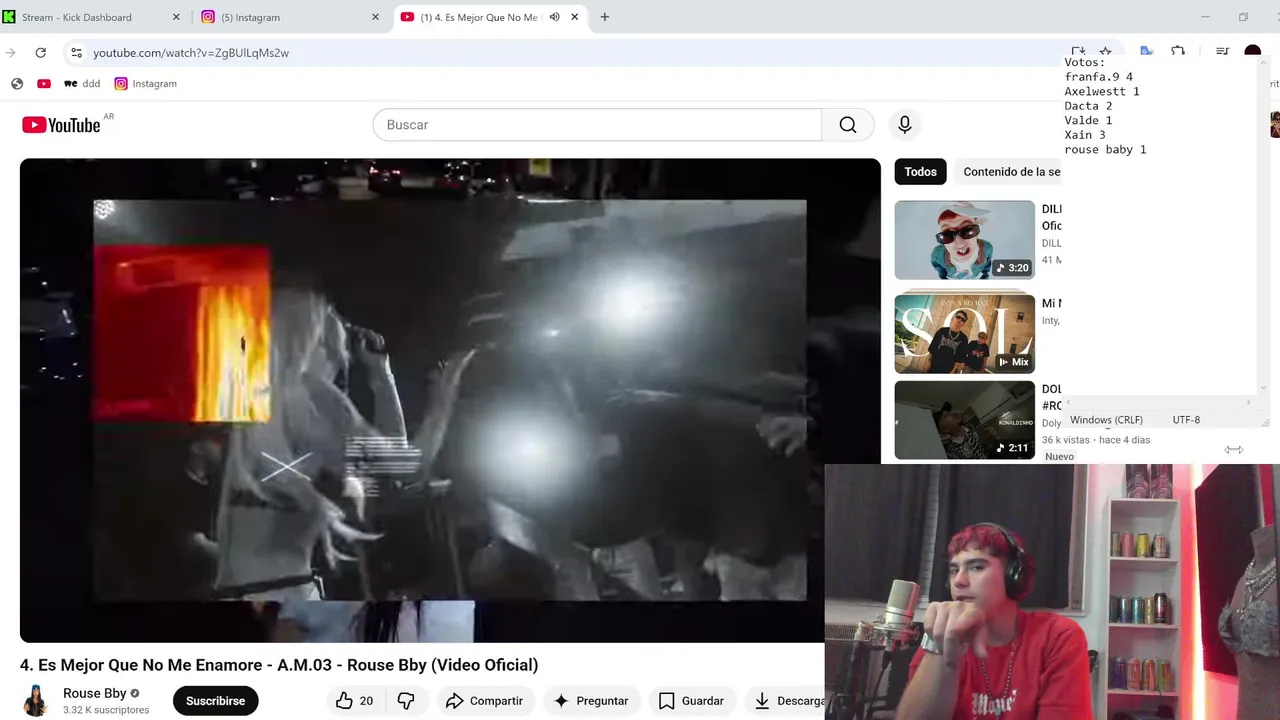Close the Kick Dashboard tab
The image size is (1280, 720).
(177, 17)
